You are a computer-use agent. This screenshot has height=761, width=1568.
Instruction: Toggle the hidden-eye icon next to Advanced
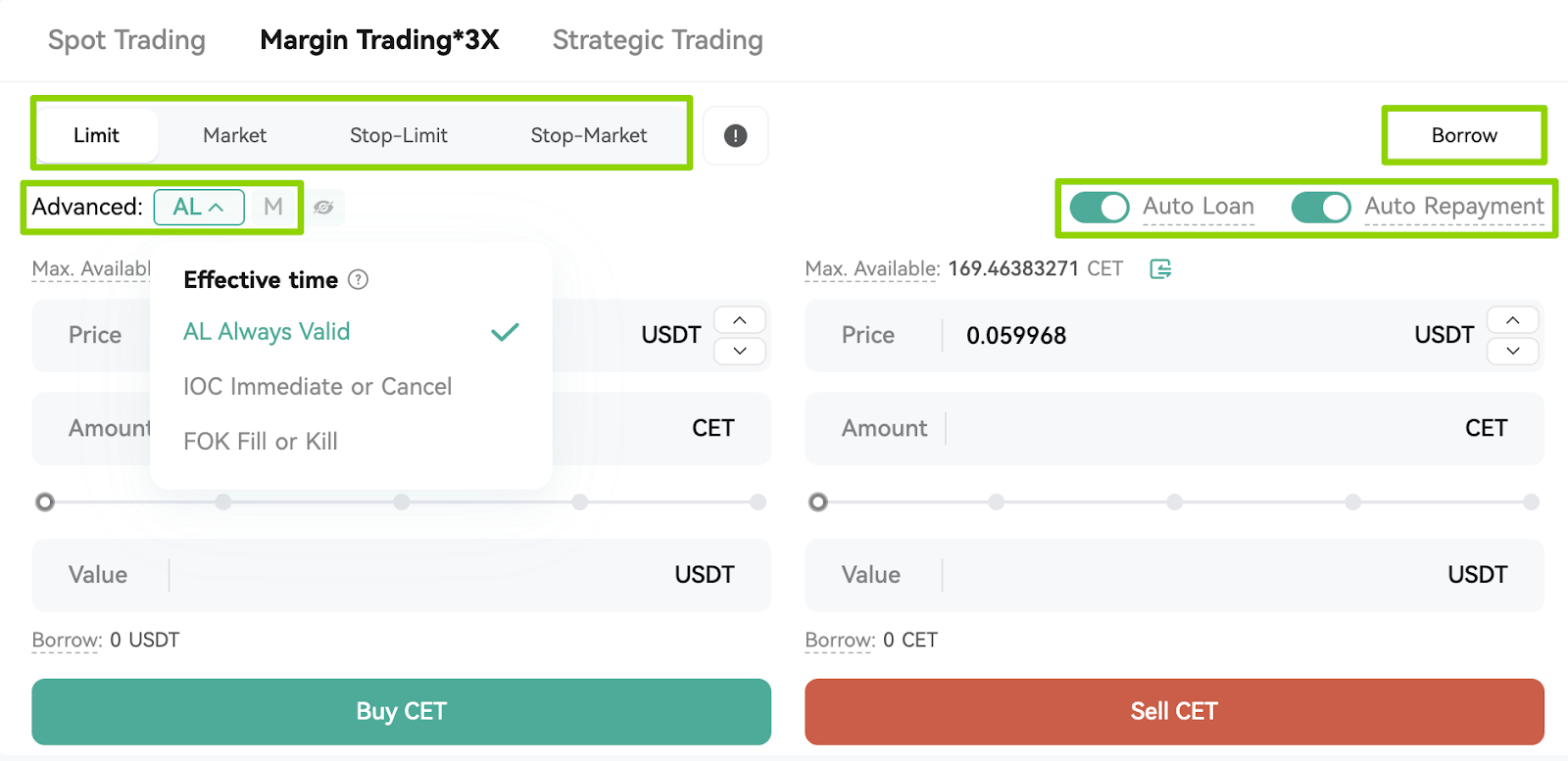[x=323, y=207]
